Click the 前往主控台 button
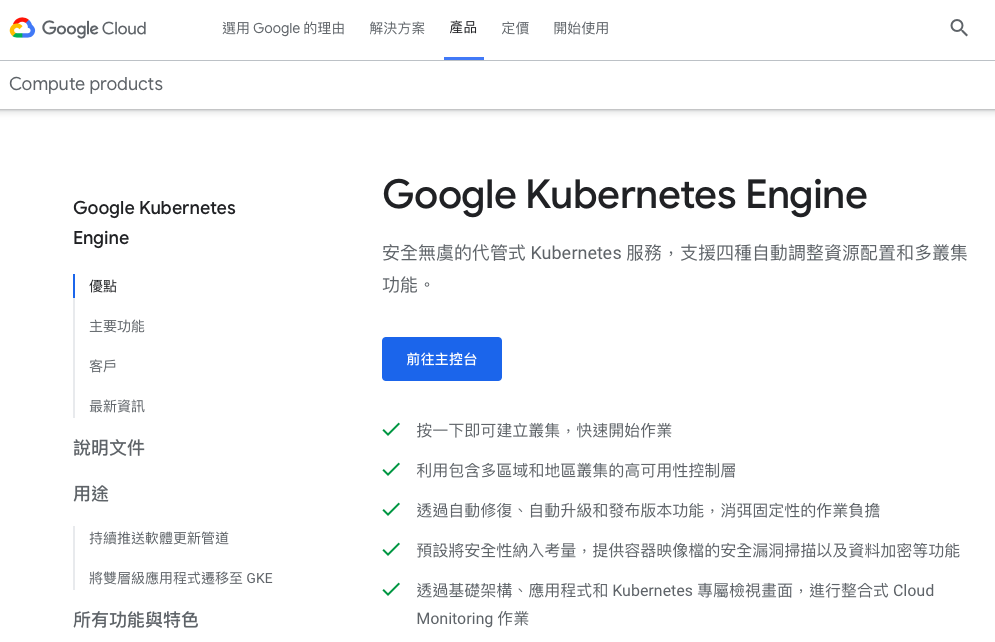The width and height of the screenshot is (995, 642). (441, 359)
